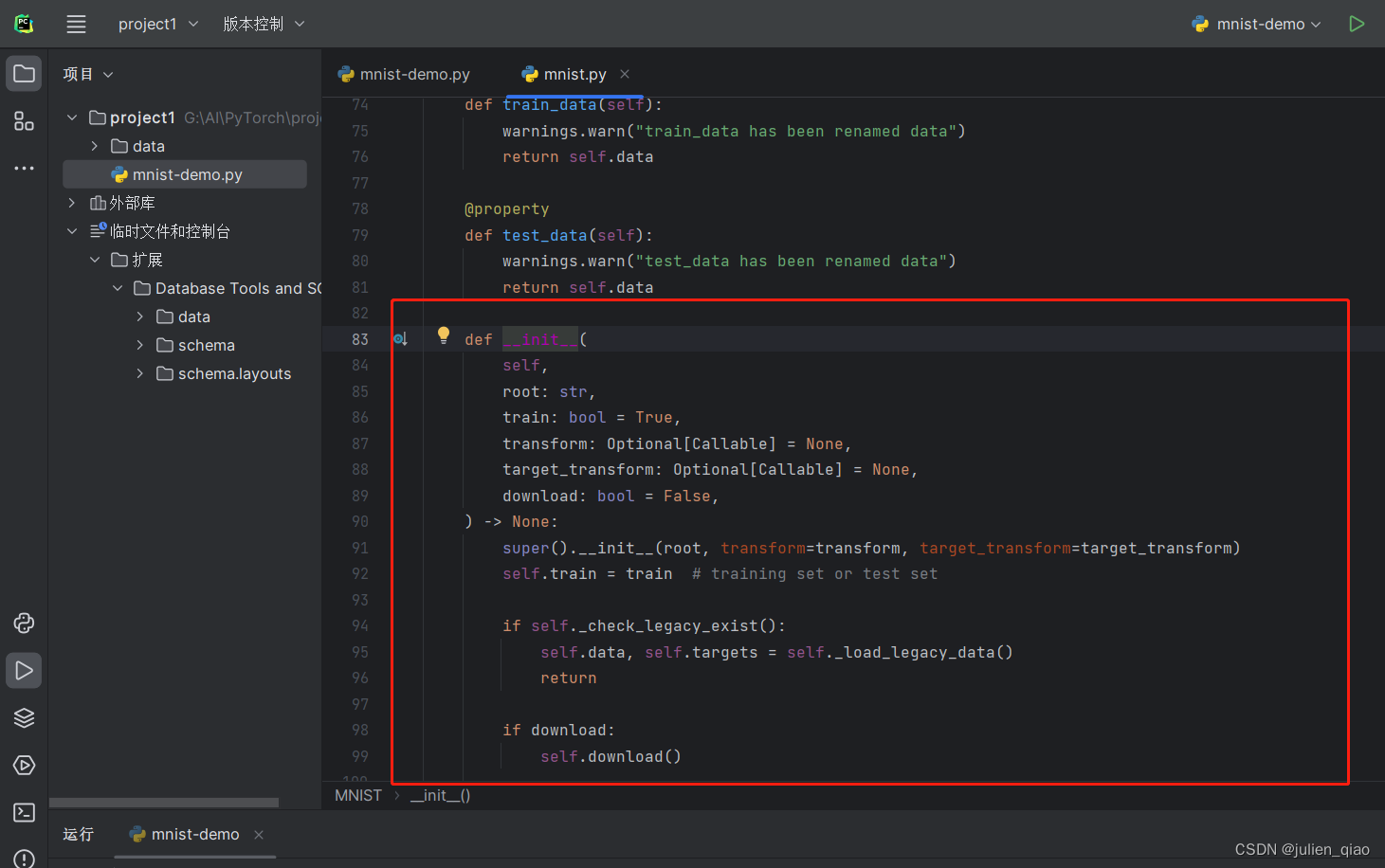The height and width of the screenshot is (868, 1385).
Task: Click the override gutter icon on line 83
Action: (401, 339)
